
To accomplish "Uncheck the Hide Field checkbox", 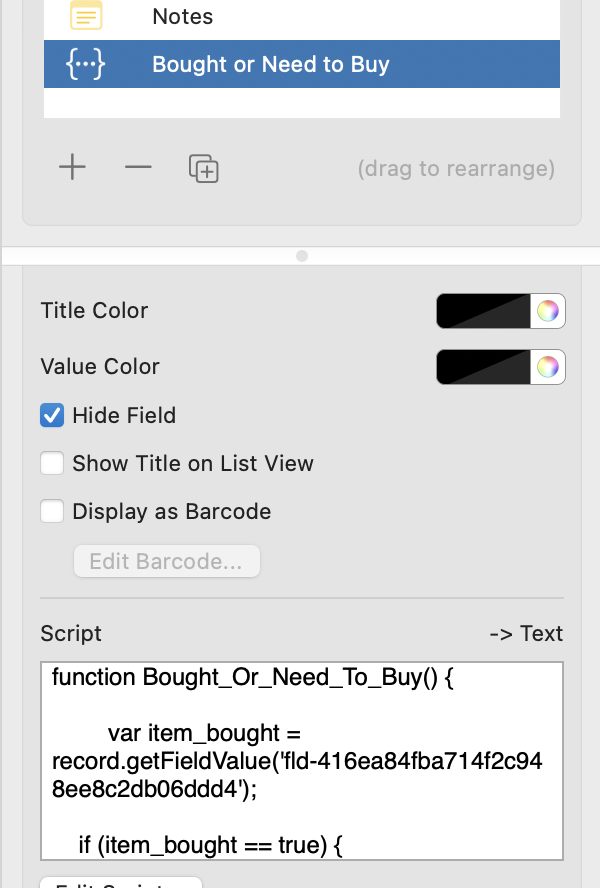I will 52,415.
